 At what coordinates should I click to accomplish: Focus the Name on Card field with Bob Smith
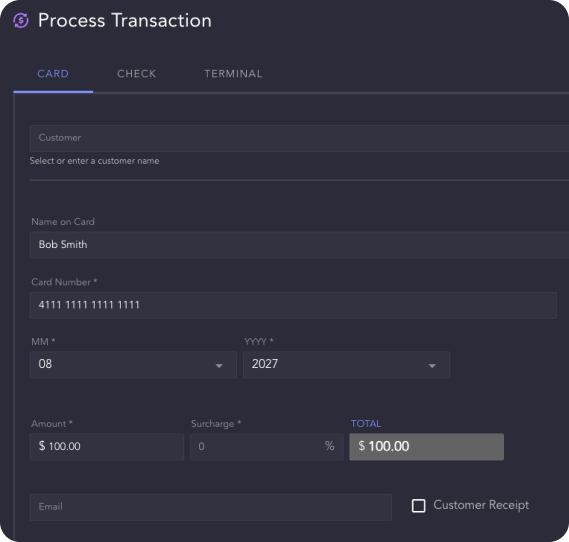299,245
